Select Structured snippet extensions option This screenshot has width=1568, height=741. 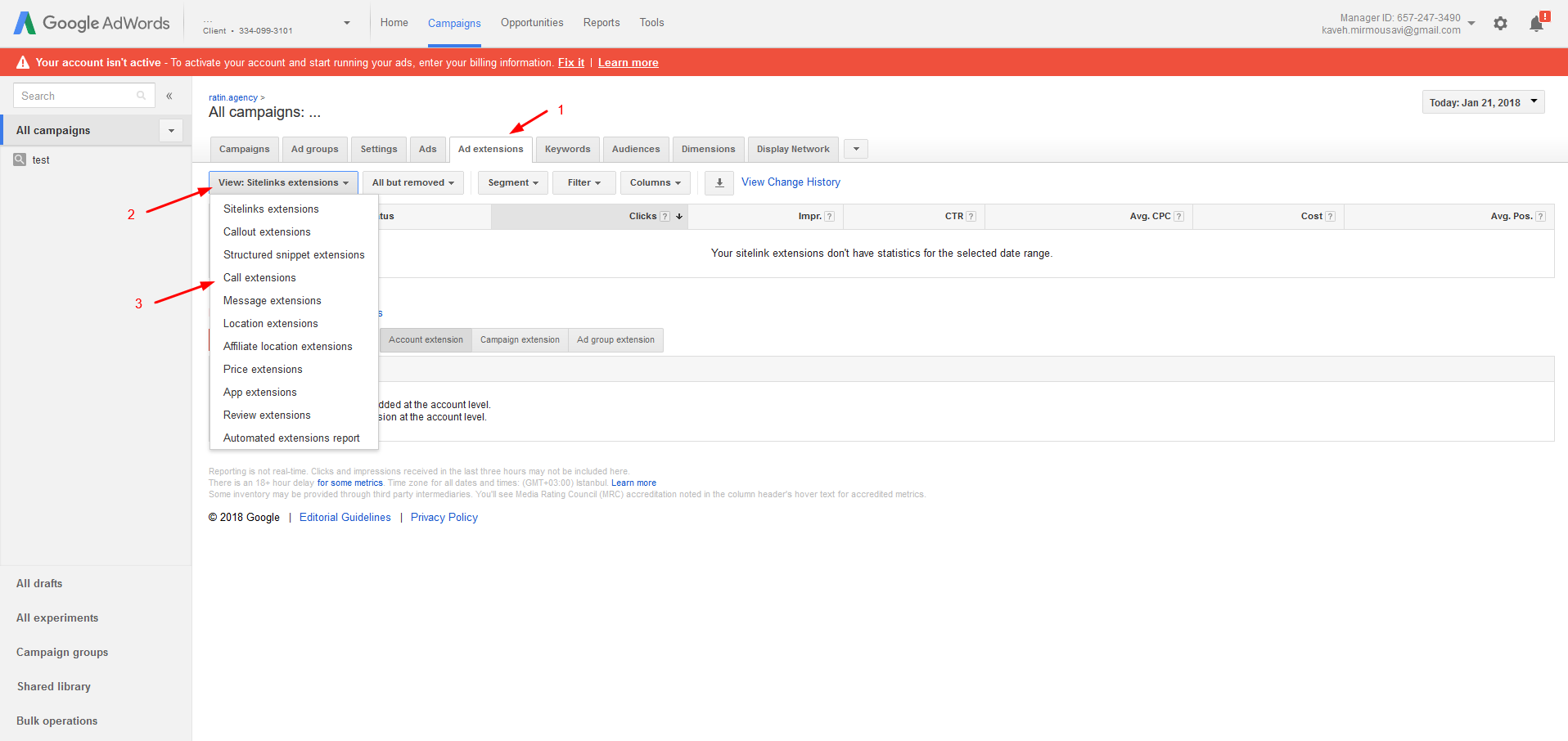tap(294, 255)
